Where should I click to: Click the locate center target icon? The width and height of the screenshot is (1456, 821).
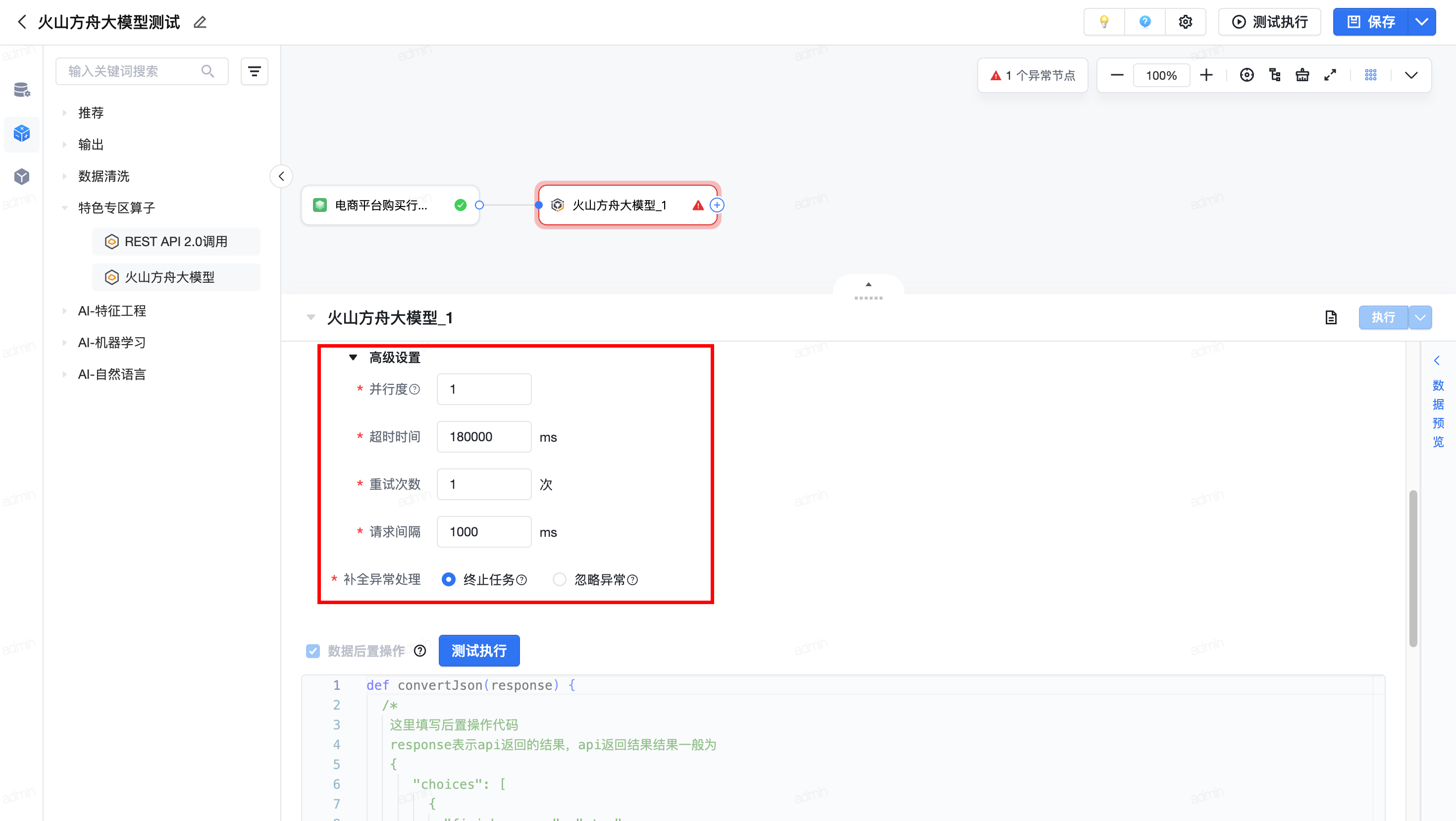point(1247,75)
